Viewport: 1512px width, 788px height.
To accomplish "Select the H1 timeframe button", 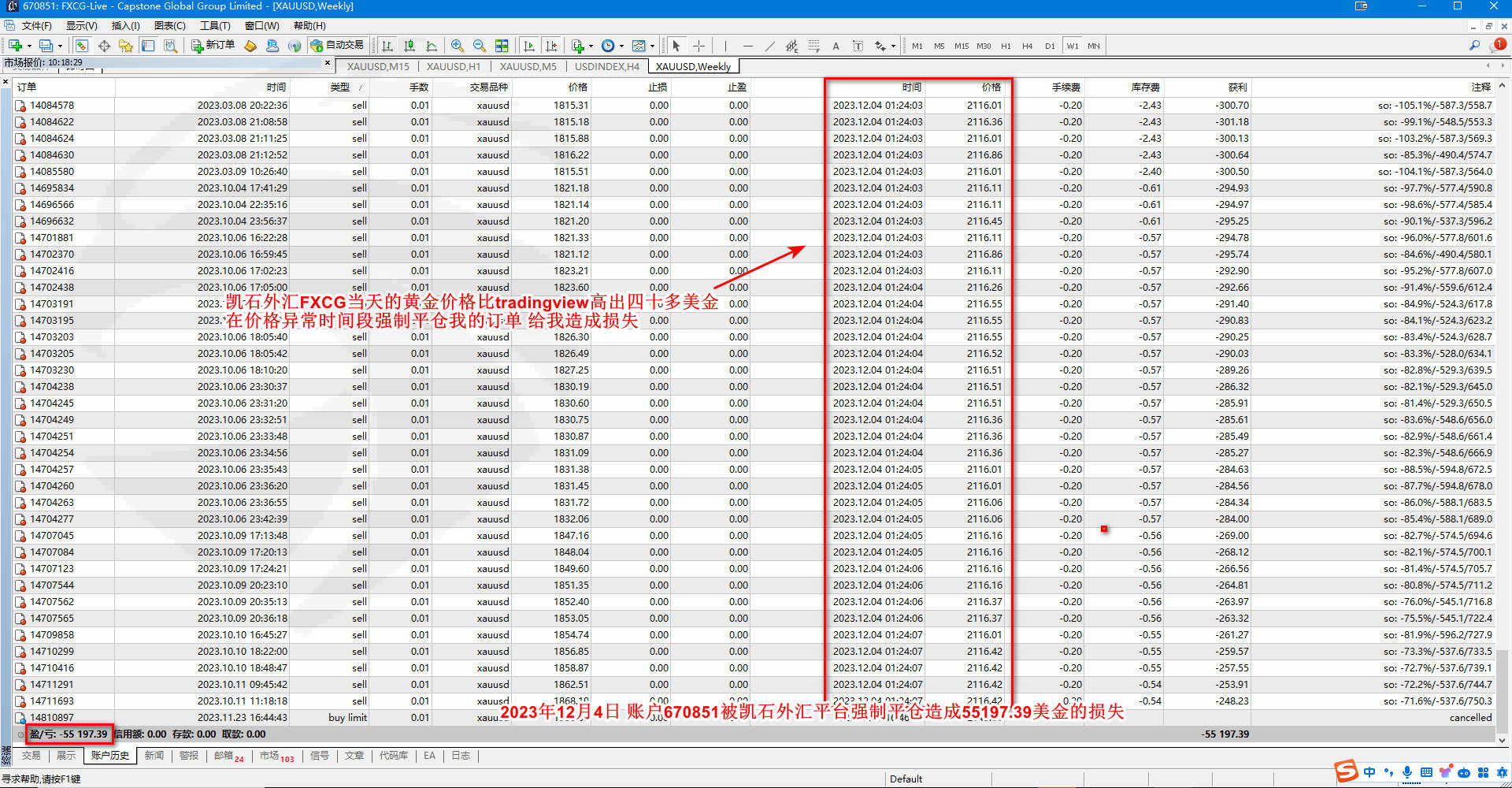I will point(1006,46).
